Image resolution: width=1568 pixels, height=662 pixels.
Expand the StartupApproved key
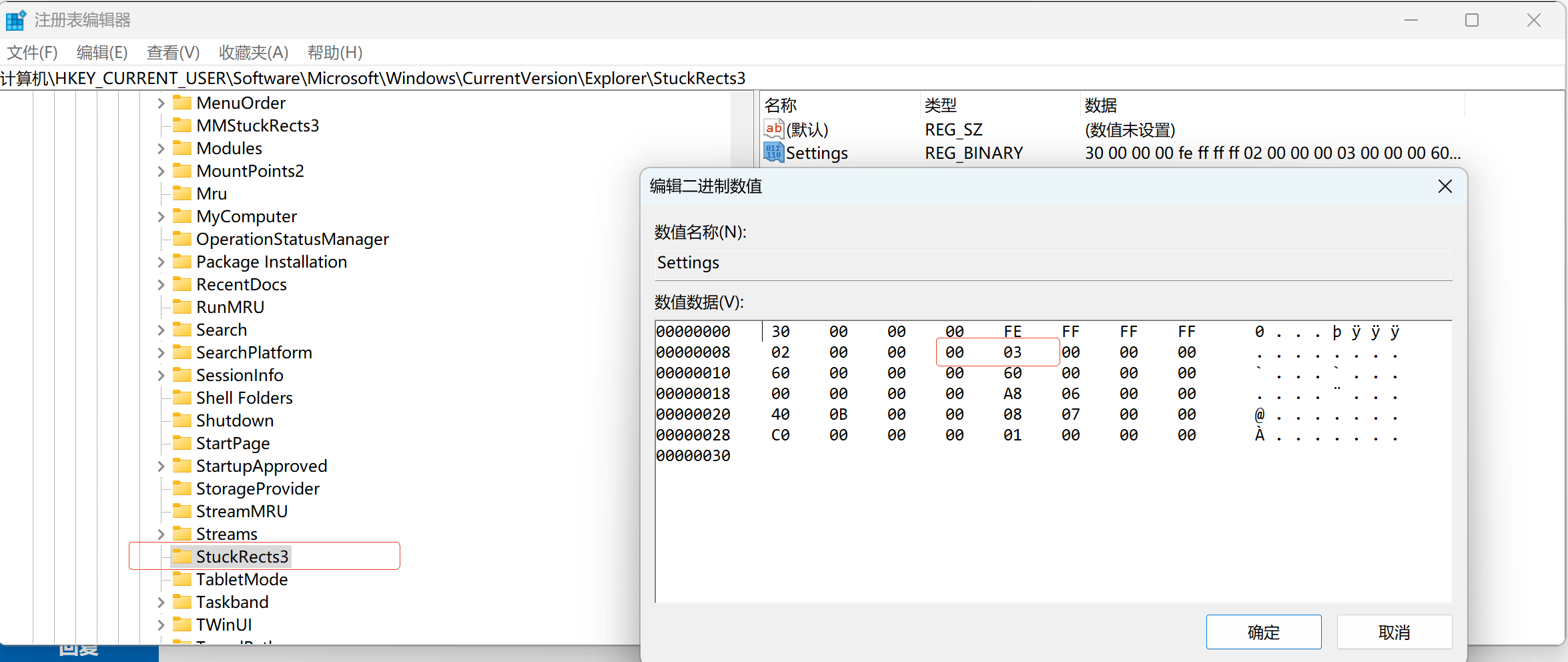pyautogui.click(x=161, y=466)
